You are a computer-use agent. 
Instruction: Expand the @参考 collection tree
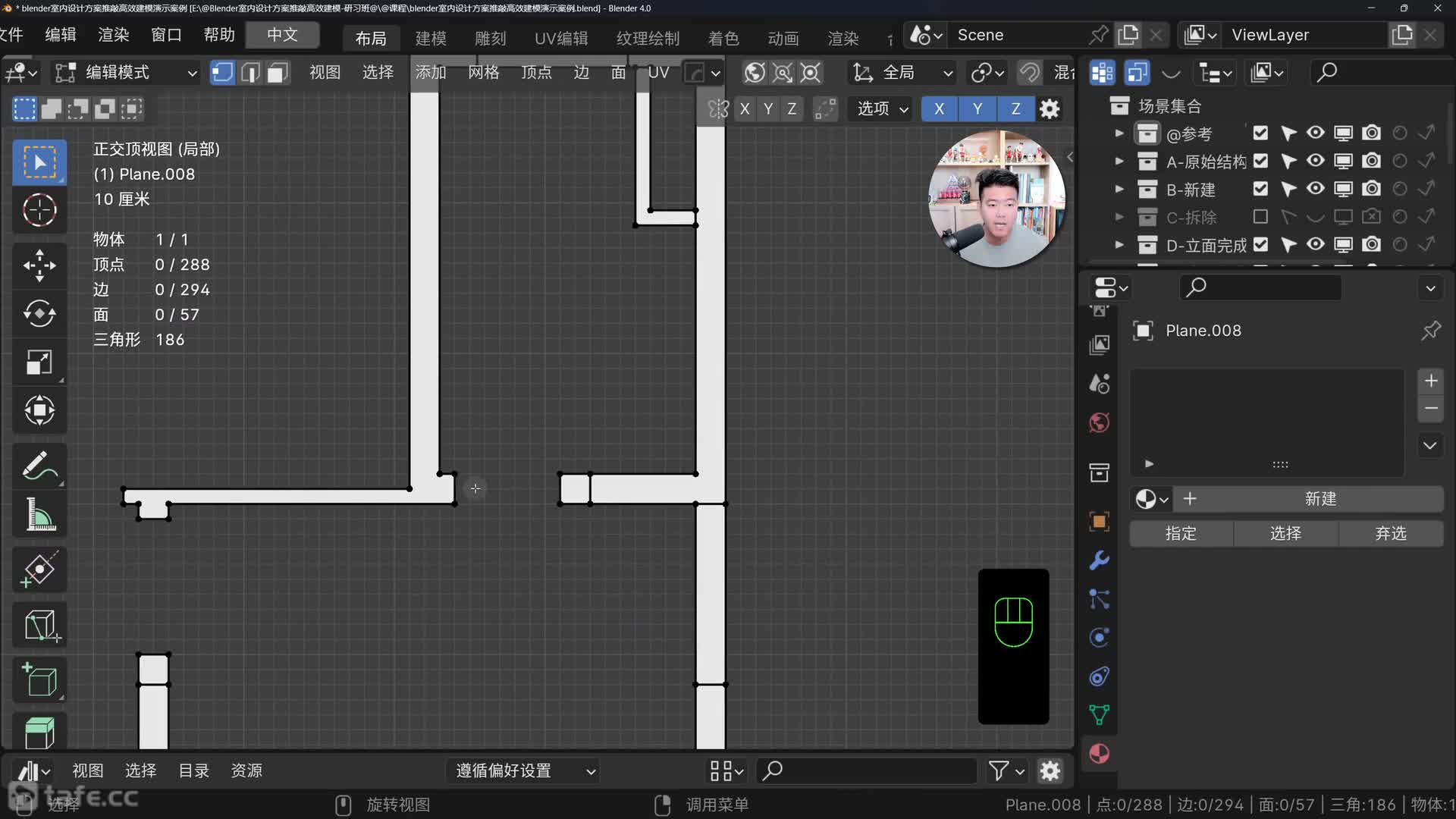click(x=1119, y=133)
